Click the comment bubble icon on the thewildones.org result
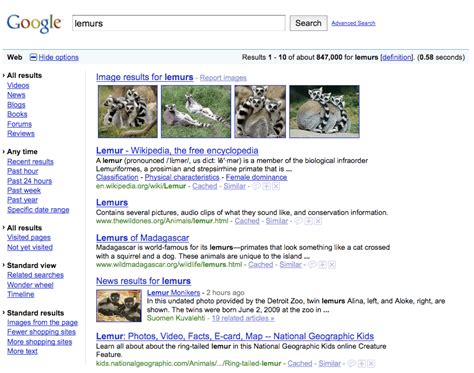 coord(299,221)
